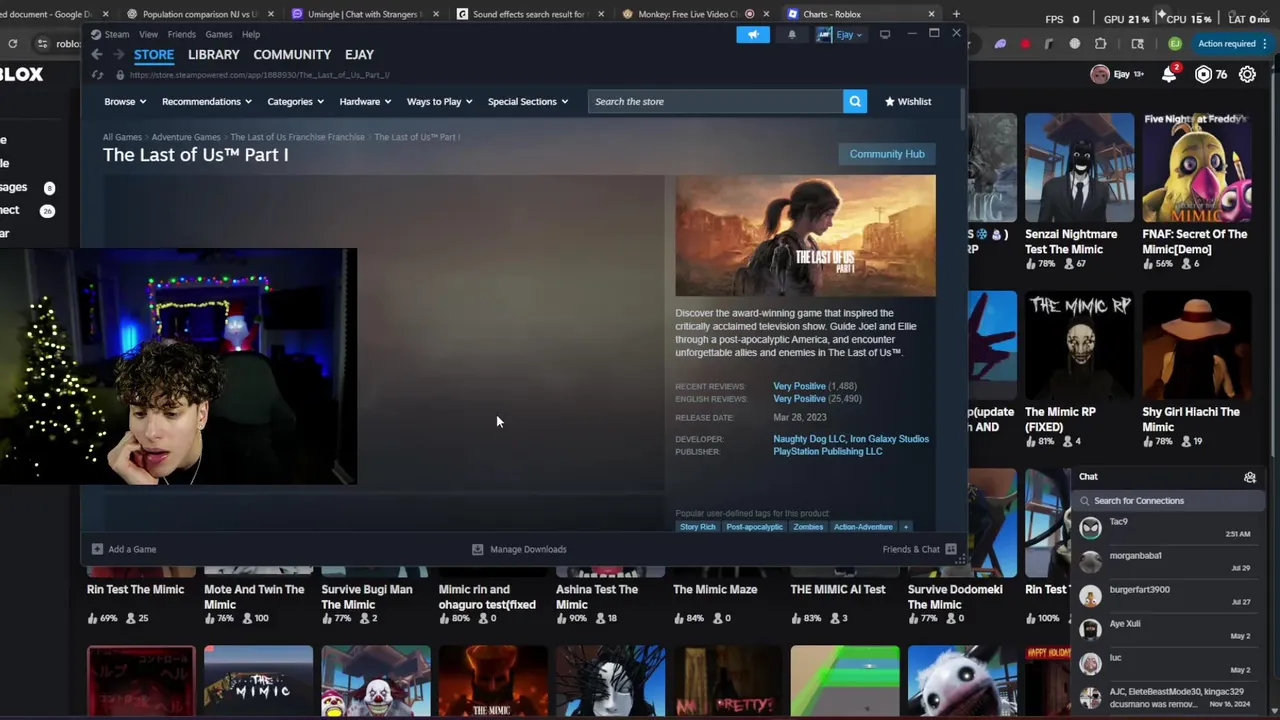This screenshot has height=720, width=1280.
Task: Go back with Steam back arrow
Action: click(x=97, y=55)
